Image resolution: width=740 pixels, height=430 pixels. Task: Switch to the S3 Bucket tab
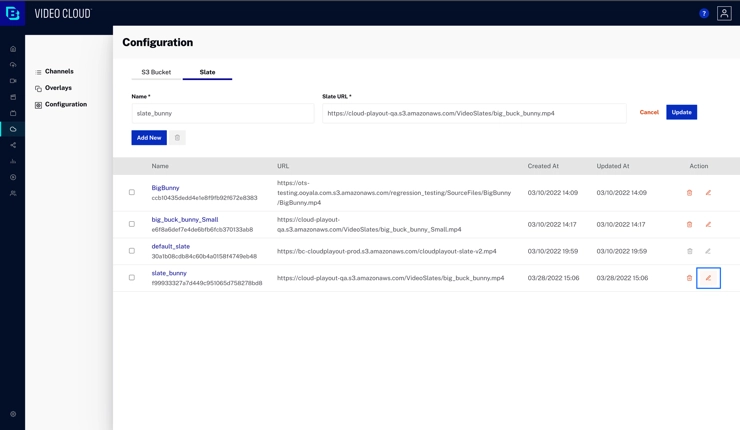(156, 72)
